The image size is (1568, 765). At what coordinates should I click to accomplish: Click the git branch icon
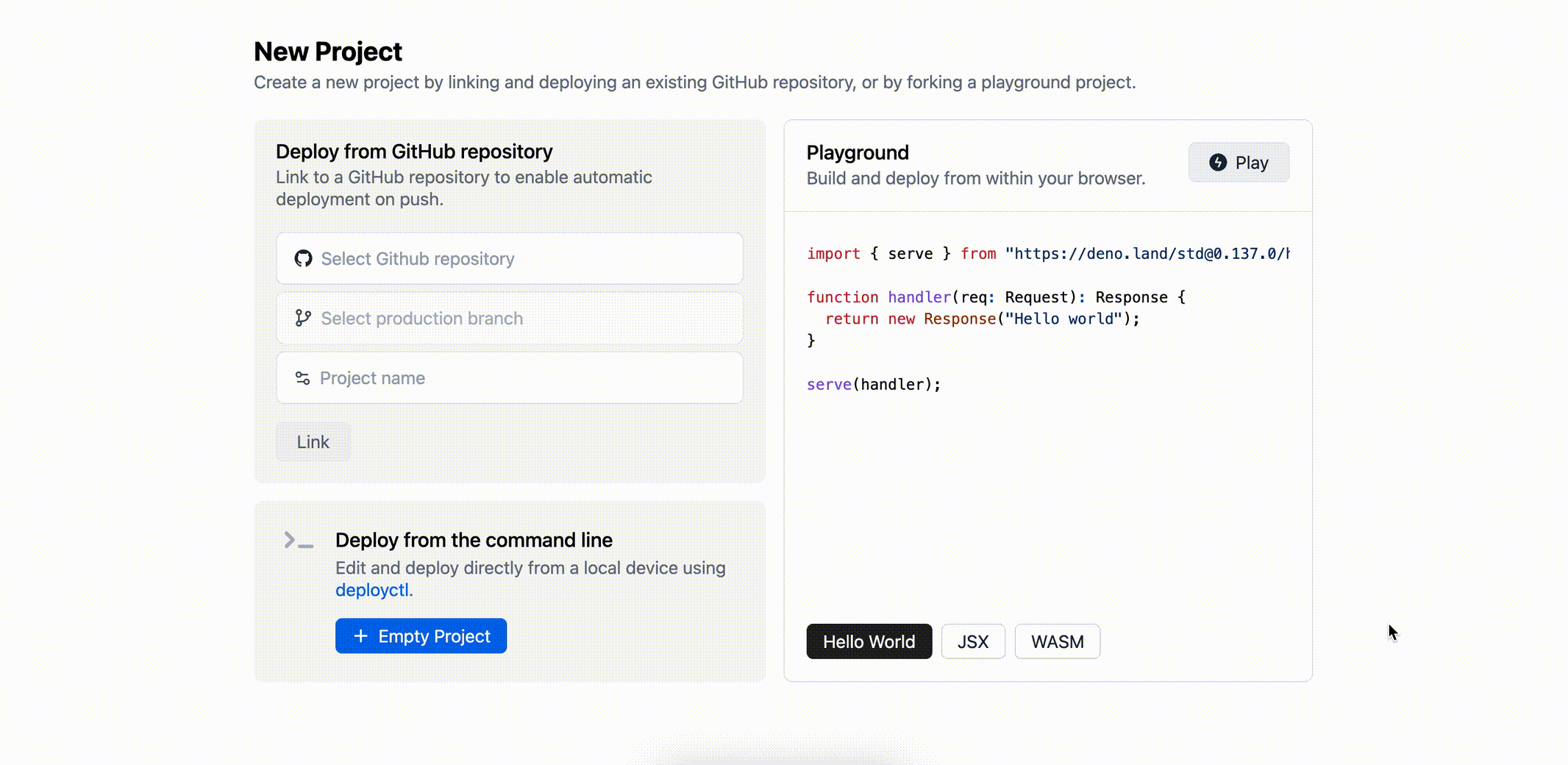pos(303,318)
